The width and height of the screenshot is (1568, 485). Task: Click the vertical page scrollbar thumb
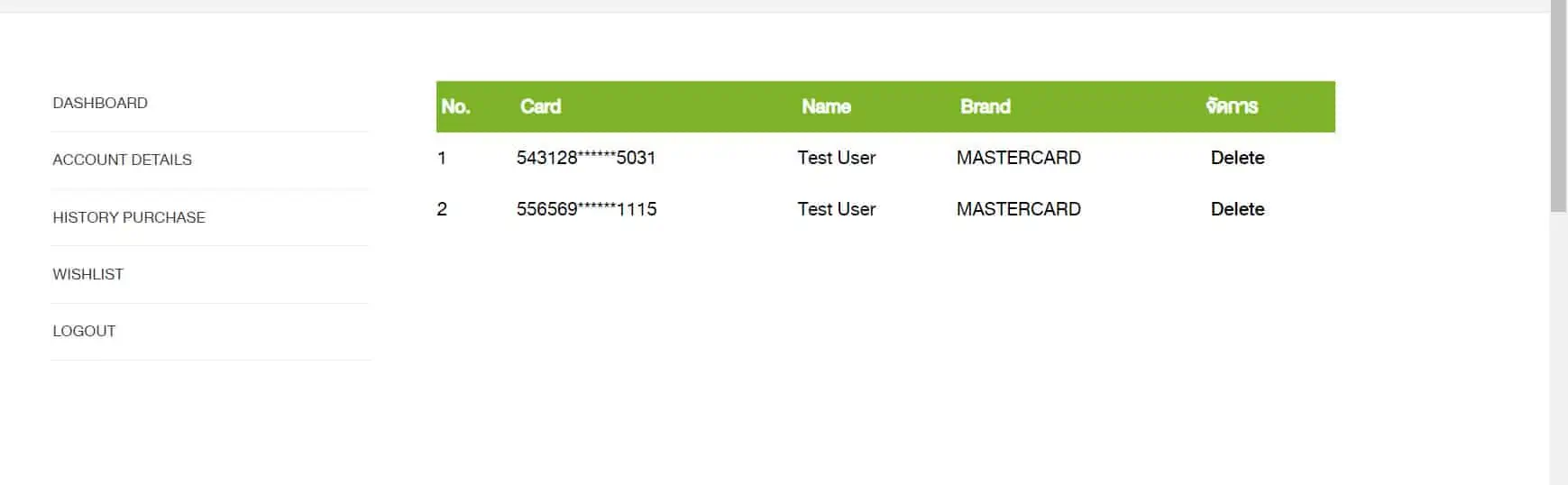pos(1558,108)
